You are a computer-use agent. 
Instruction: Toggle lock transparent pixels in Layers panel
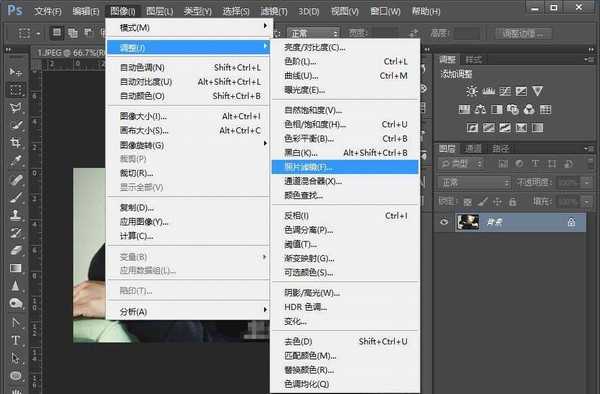pyautogui.click(x=467, y=202)
